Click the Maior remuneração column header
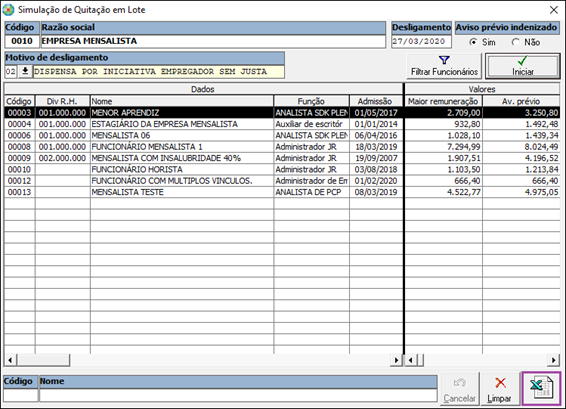 click(443, 101)
